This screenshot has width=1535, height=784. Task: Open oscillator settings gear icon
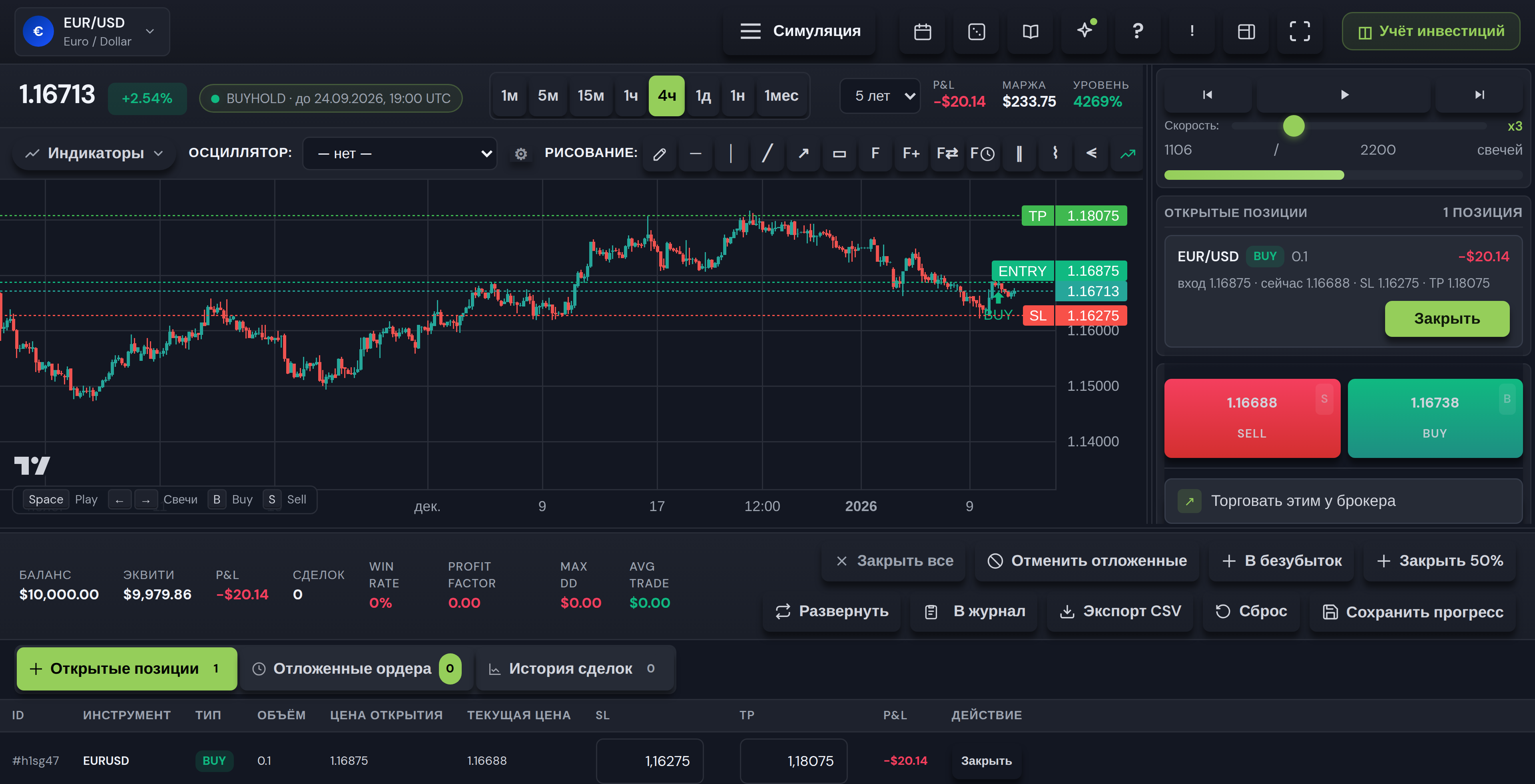tap(521, 154)
